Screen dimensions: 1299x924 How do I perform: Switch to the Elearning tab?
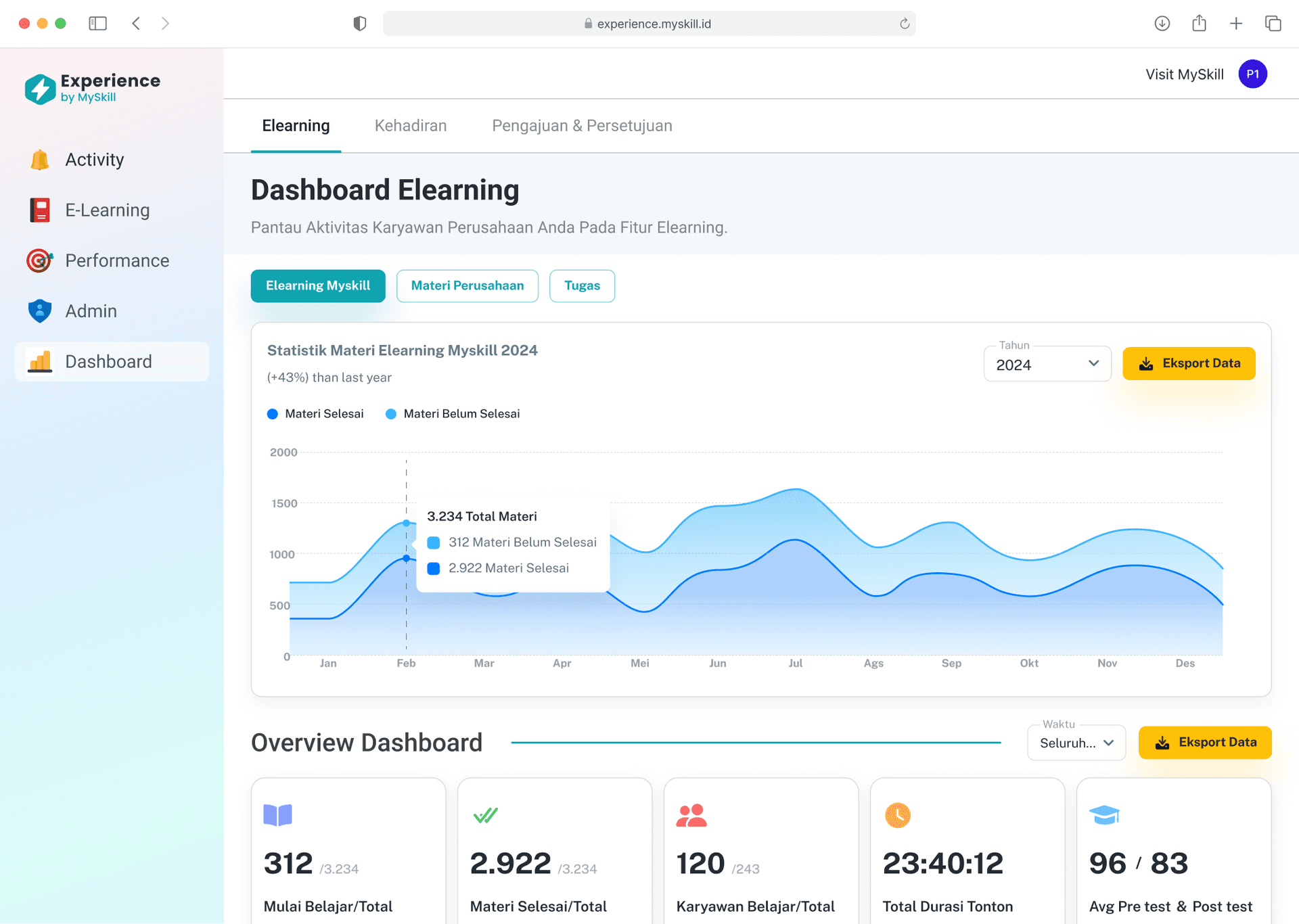coord(296,126)
